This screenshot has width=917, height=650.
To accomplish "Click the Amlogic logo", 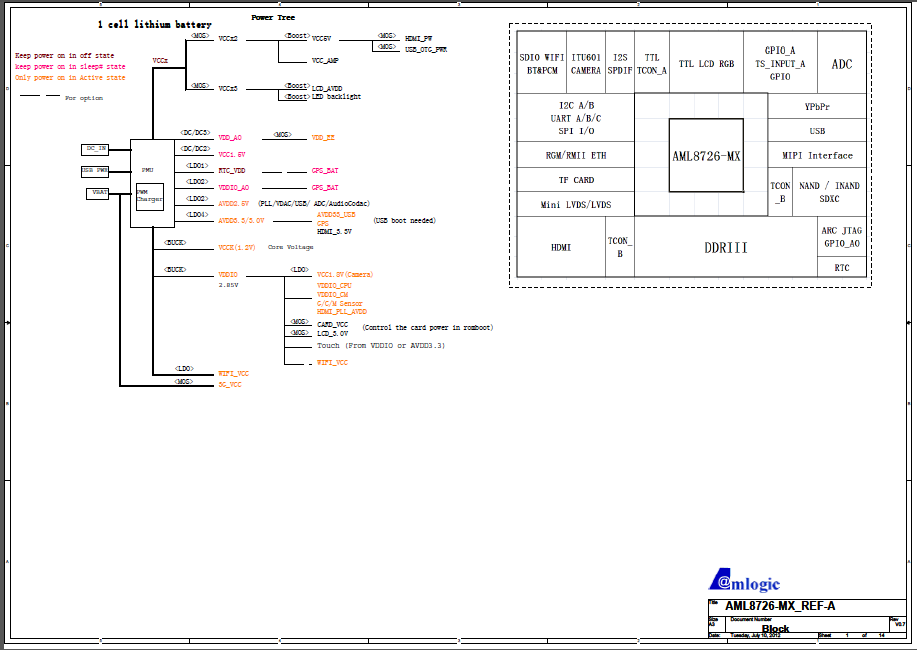I will (744, 580).
